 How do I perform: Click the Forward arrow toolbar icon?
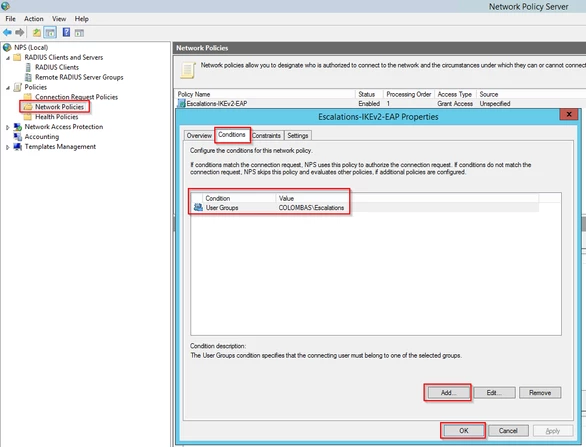[20, 33]
